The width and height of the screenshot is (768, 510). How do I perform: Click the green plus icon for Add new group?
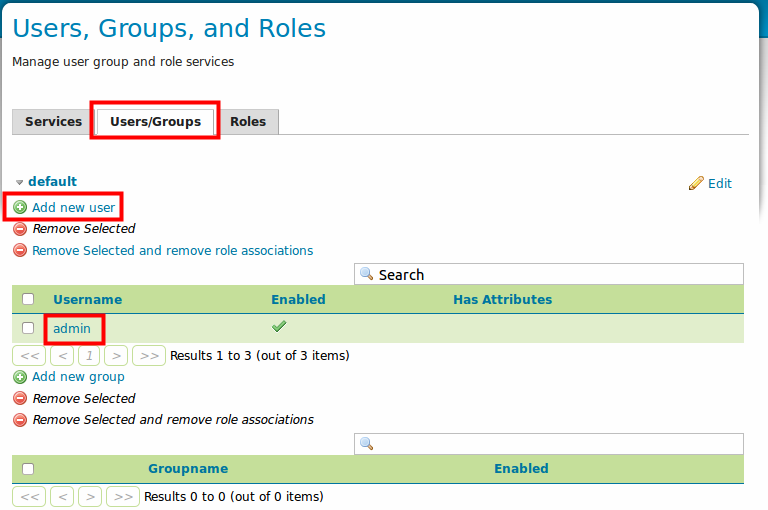point(20,377)
